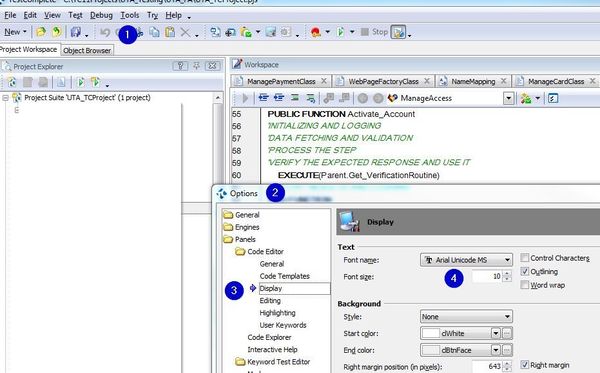This screenshot has height=373, width=600.
Task: Click highlighted icon right of Stop
Action: click(398, 32)
